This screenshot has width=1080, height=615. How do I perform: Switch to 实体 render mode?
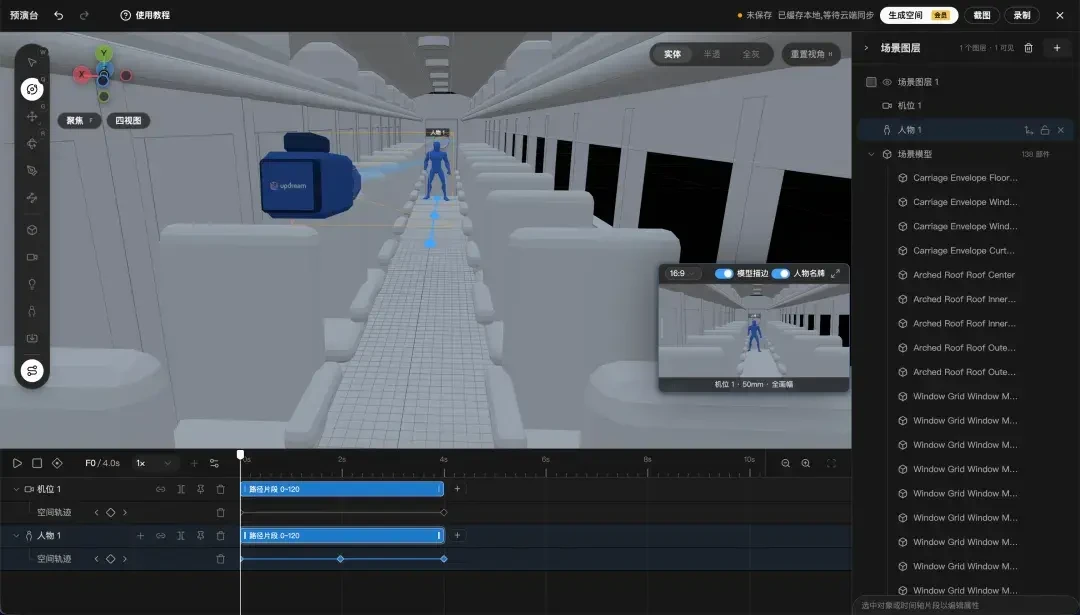(672, 54)
